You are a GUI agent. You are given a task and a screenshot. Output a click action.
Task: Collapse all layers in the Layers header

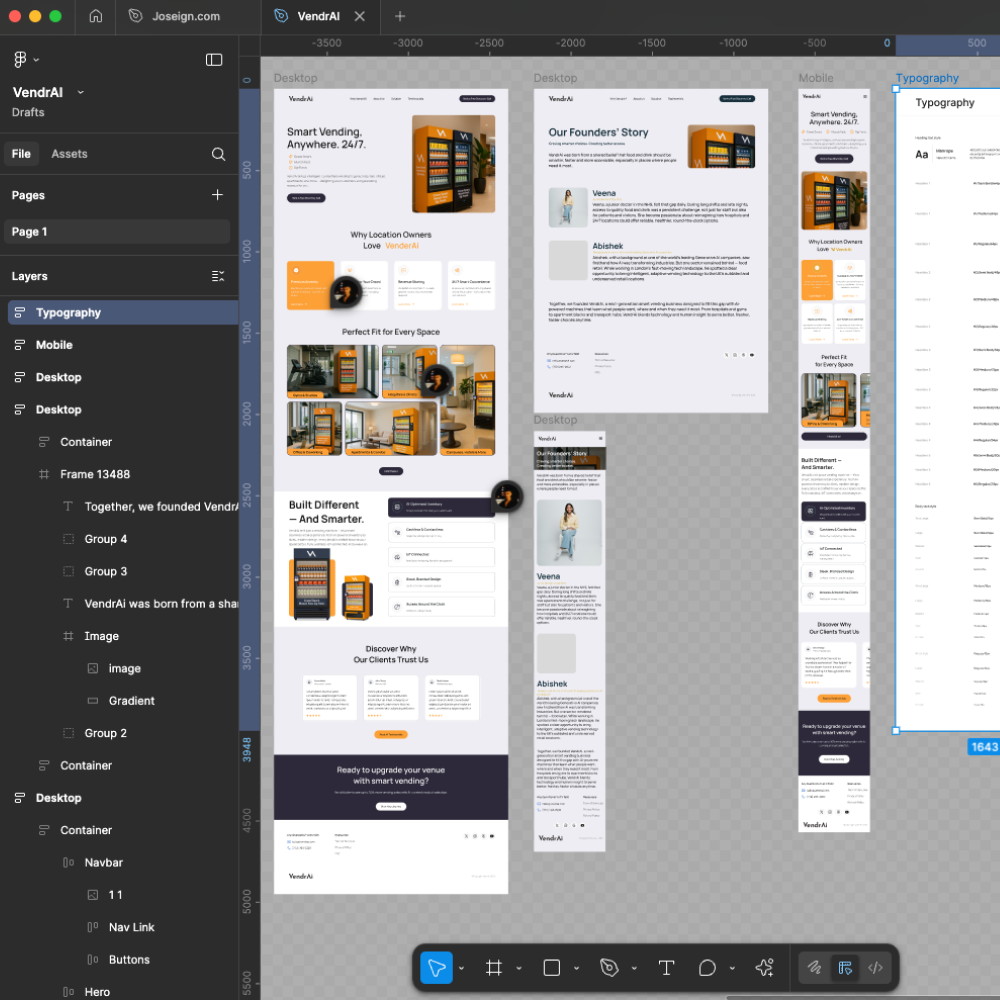coord(218,276)
